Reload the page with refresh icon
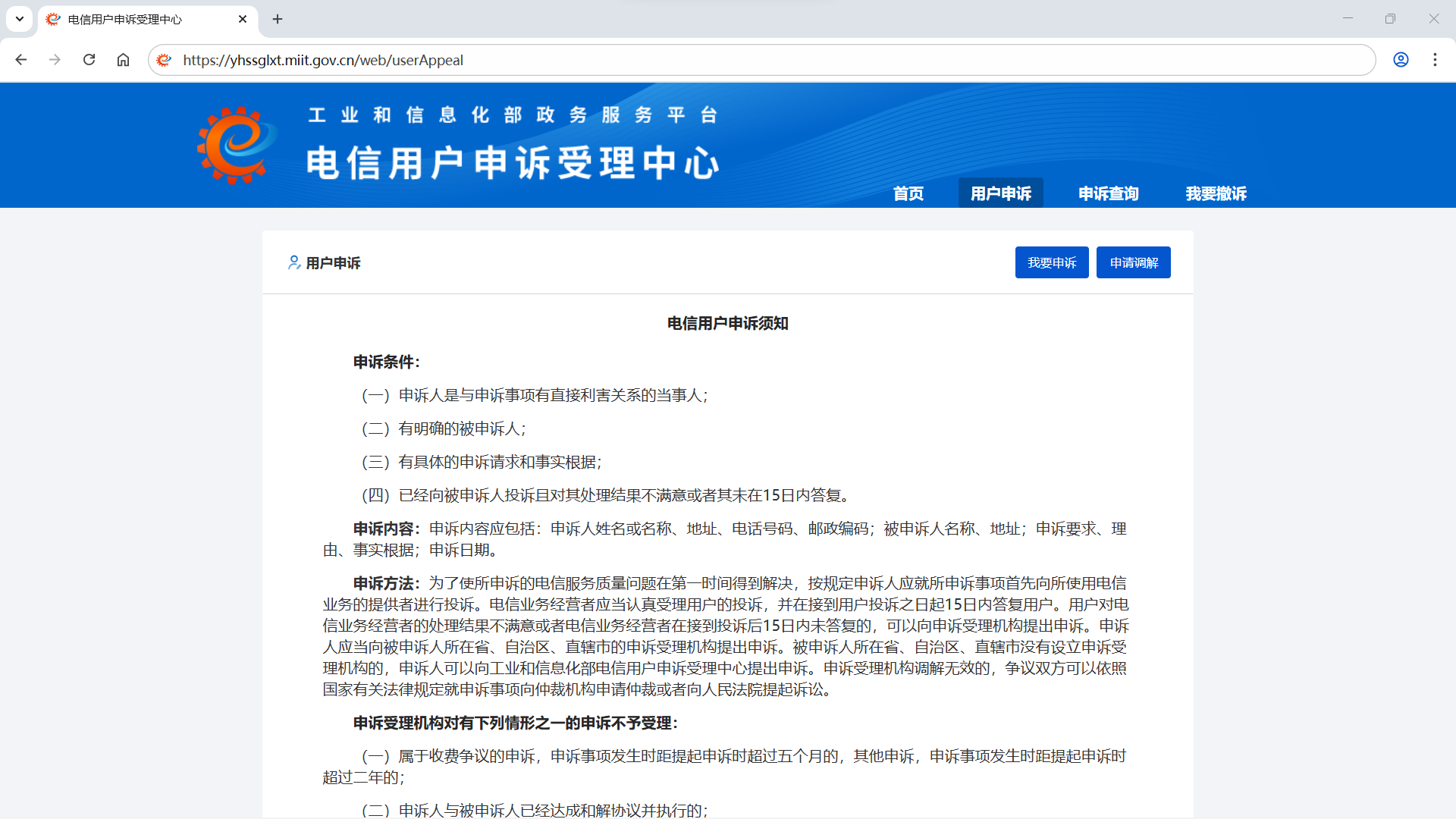 (x=89, y=60)
